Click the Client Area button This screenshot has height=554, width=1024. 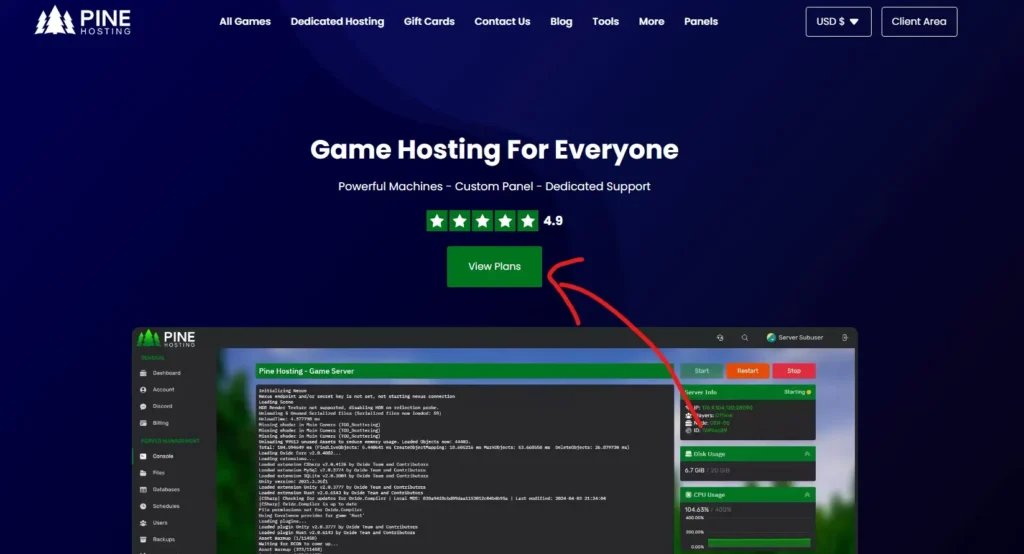[919, 22]
